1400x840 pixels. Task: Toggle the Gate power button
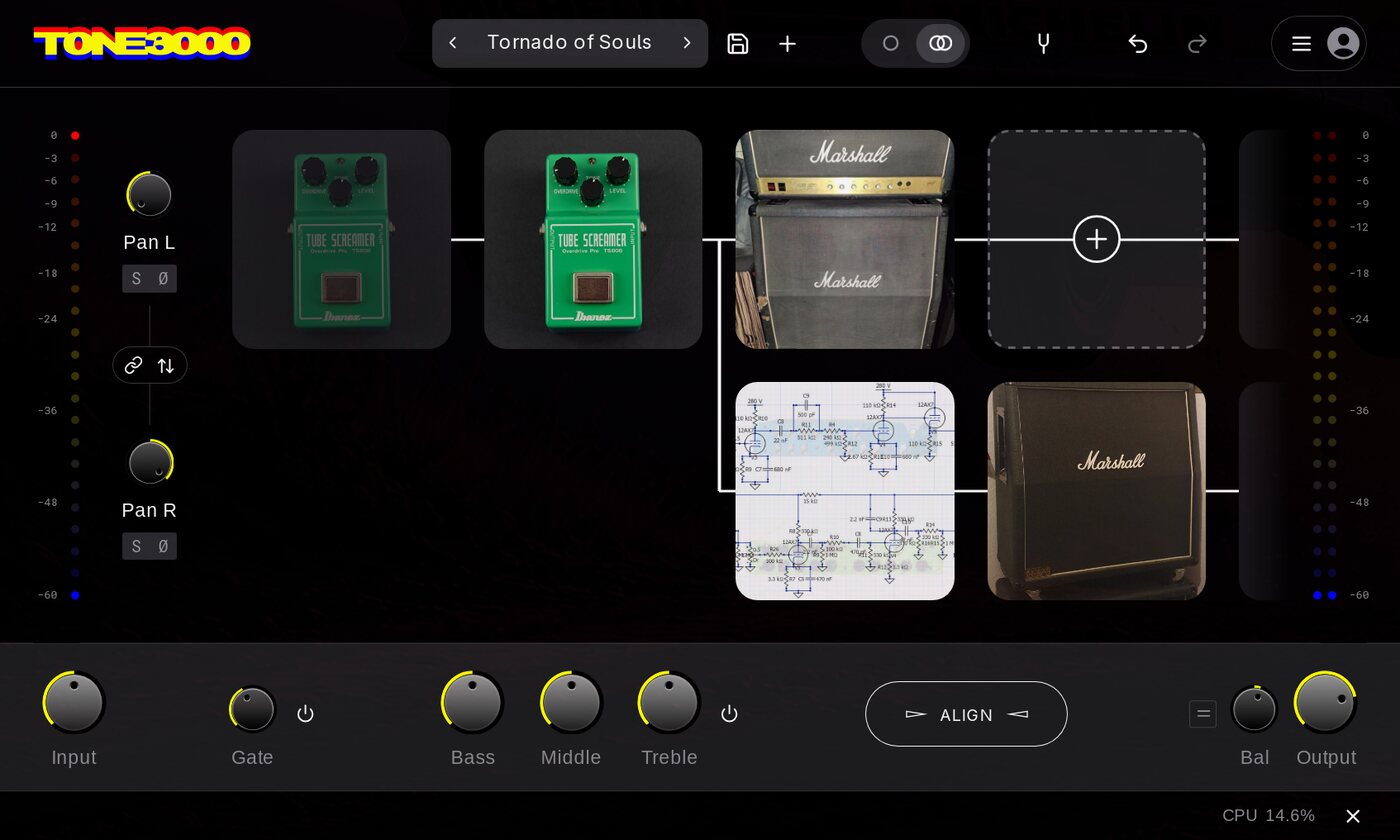306,714
